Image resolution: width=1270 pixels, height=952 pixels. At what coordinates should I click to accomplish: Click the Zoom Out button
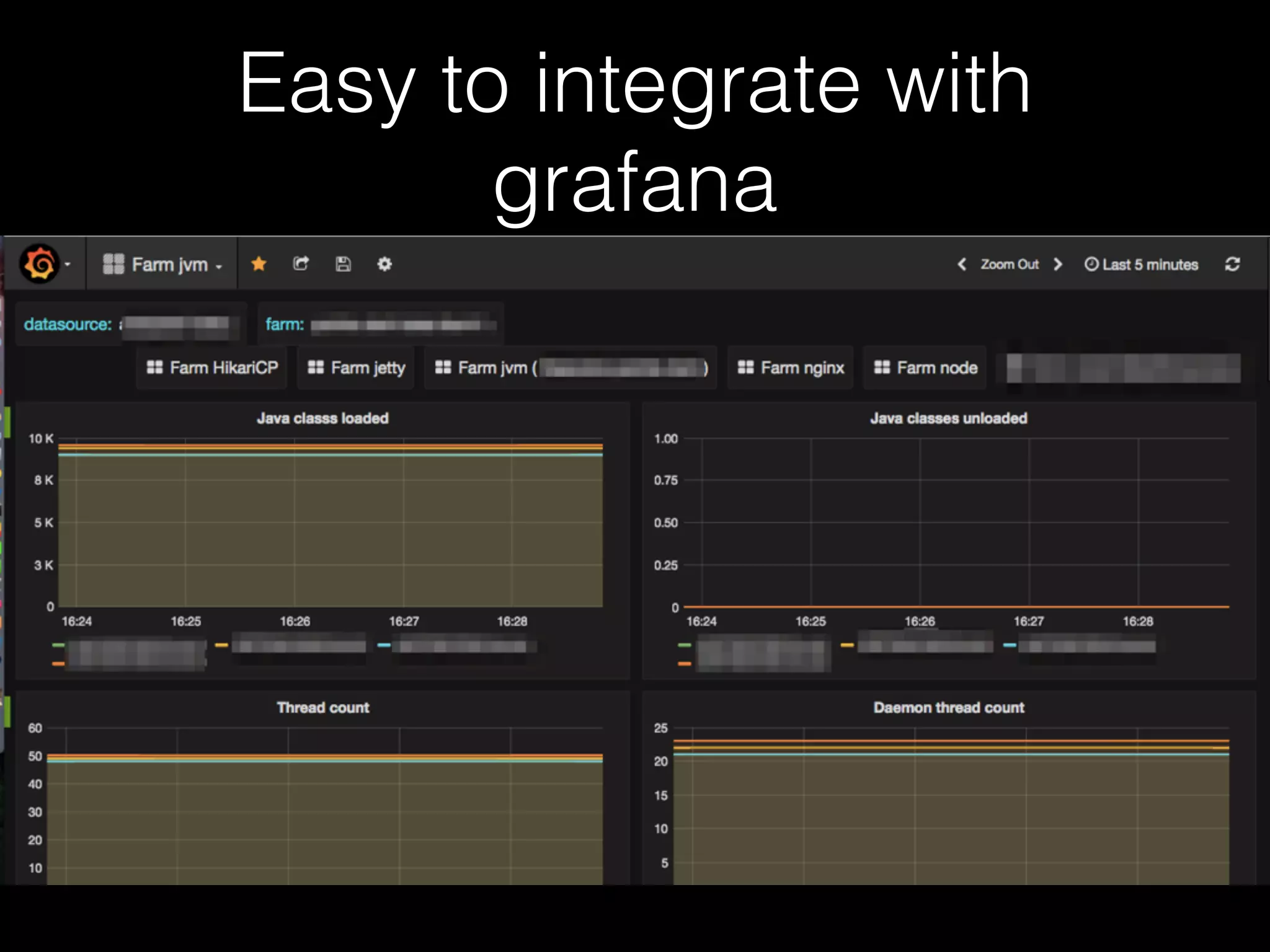point(1010,265)
